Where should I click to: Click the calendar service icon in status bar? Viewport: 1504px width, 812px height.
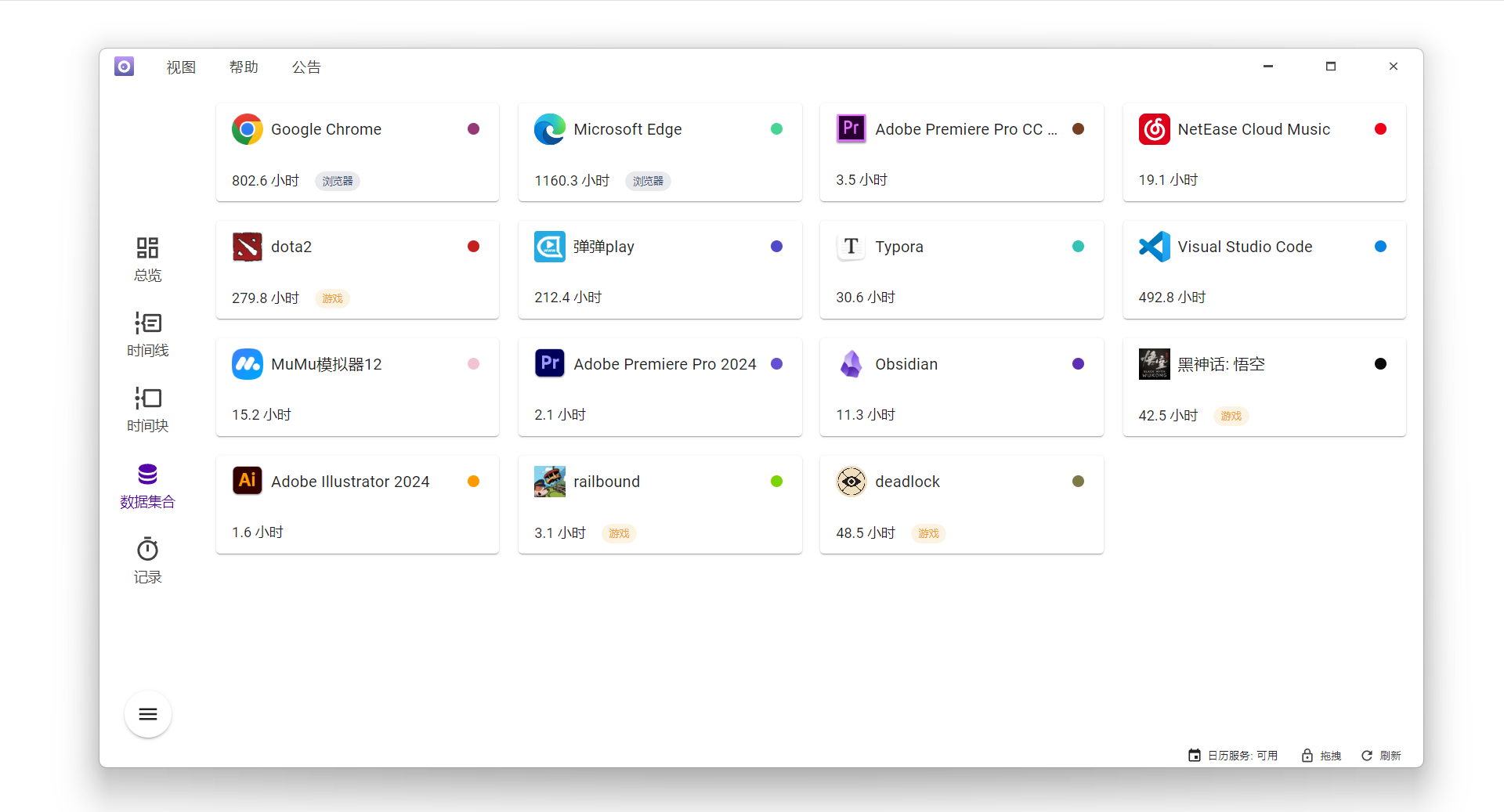[x=1194, y=755]
